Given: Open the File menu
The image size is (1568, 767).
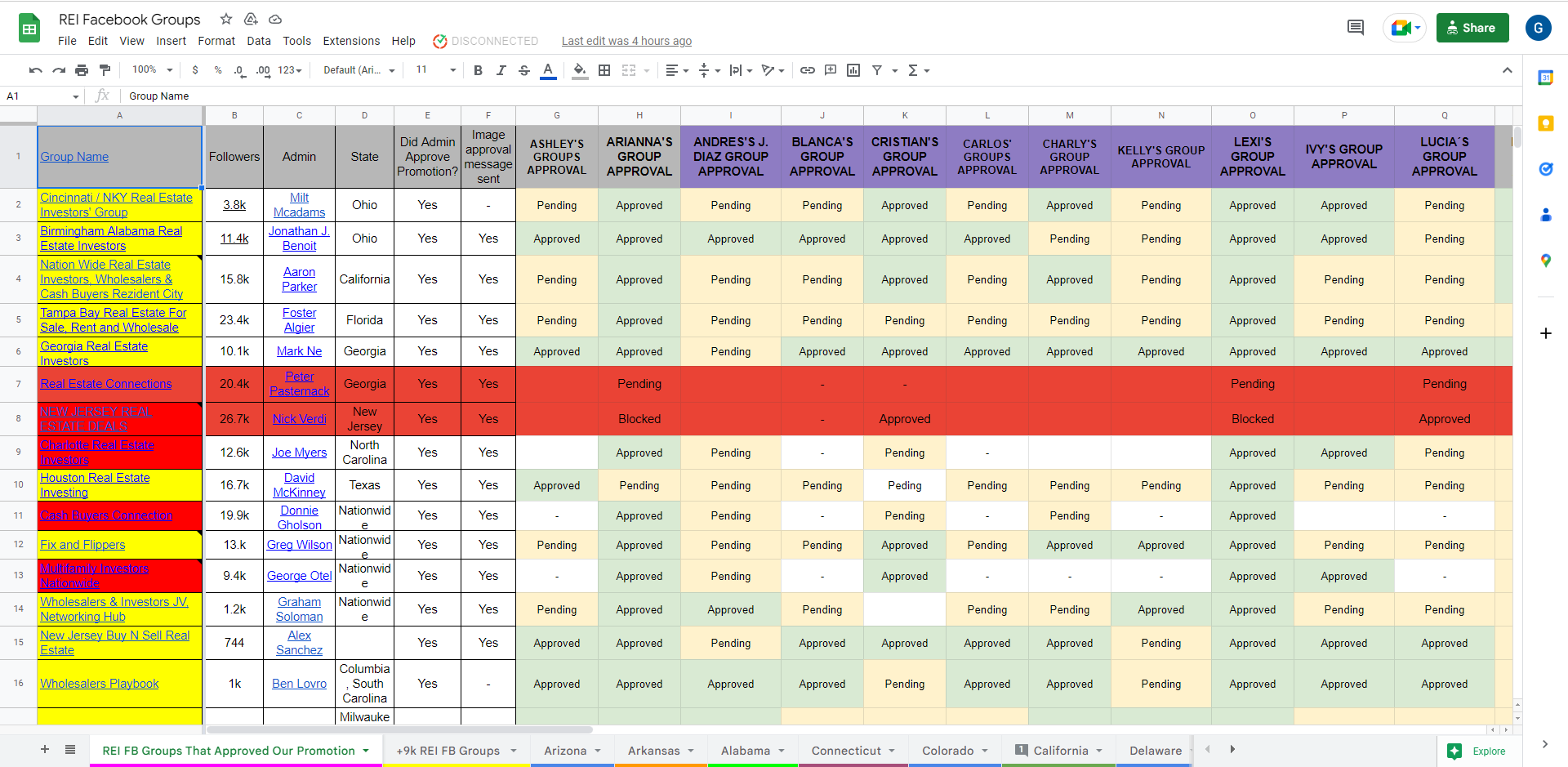Looking at the screenshot, I should click(x=67, y=41).
